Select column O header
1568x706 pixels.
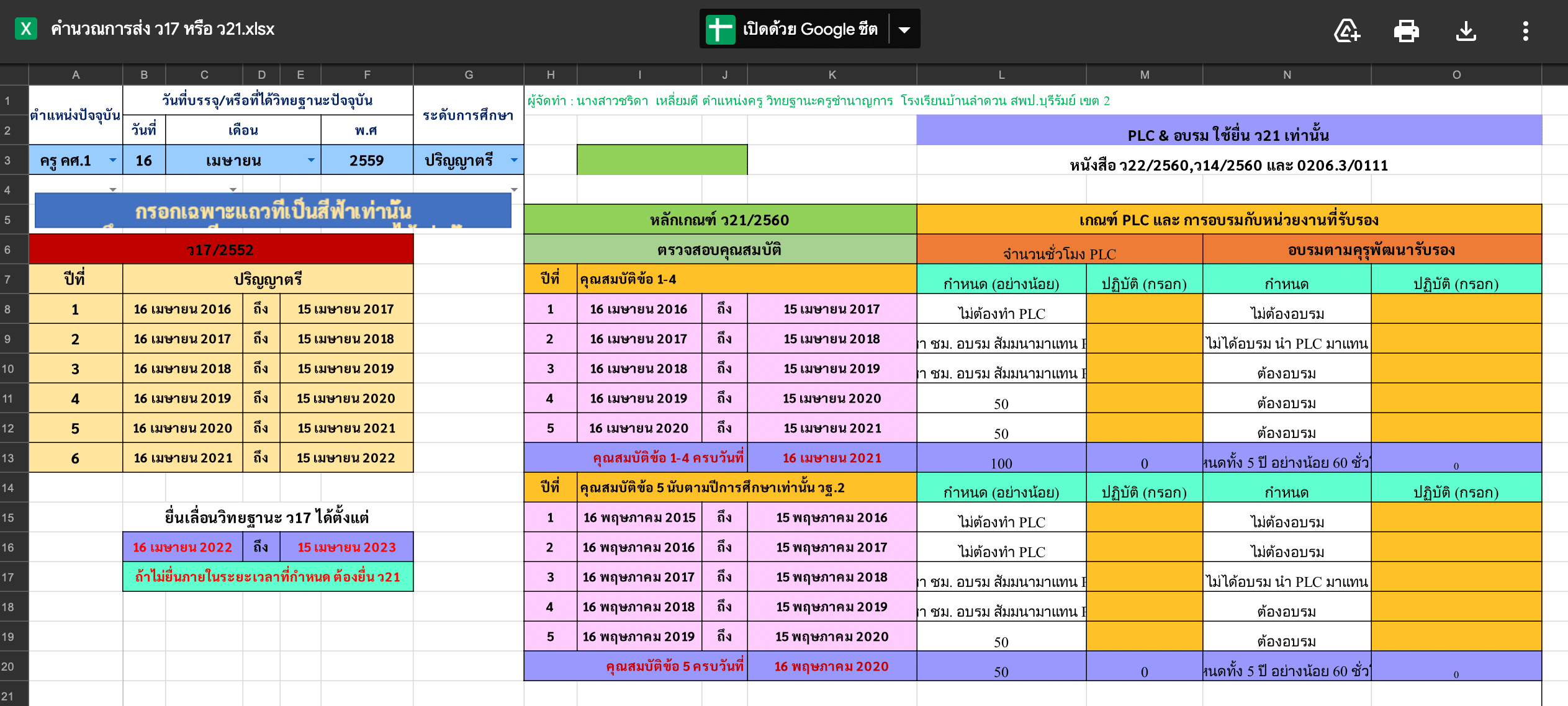pos(1456,74)
